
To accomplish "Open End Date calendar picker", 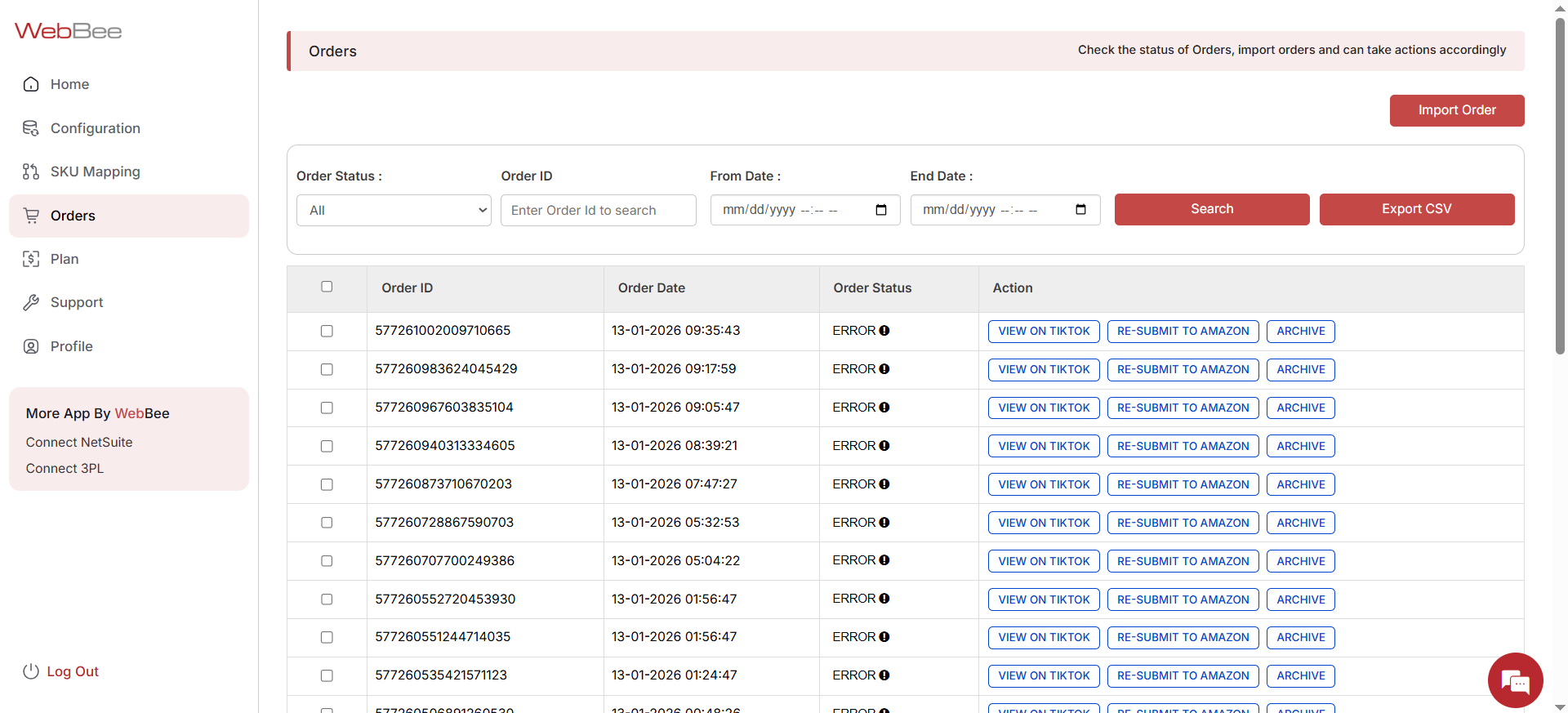I will point(1080,210).
